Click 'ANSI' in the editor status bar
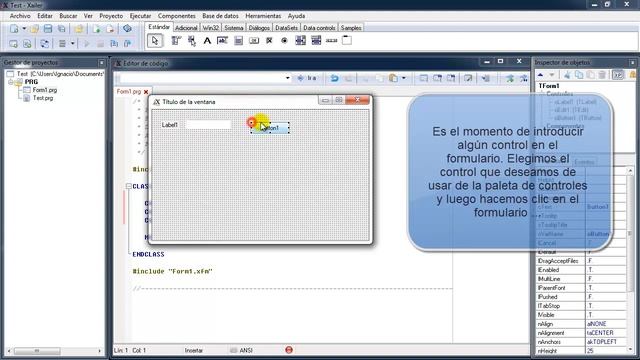 point(246,350)
